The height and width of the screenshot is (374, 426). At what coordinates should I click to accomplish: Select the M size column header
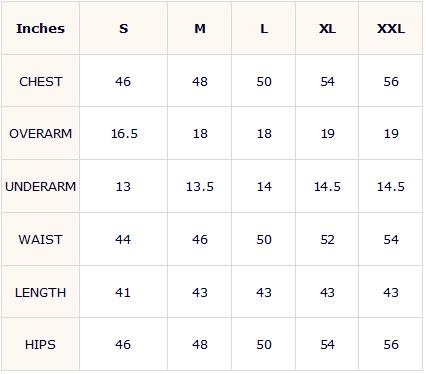200,29
